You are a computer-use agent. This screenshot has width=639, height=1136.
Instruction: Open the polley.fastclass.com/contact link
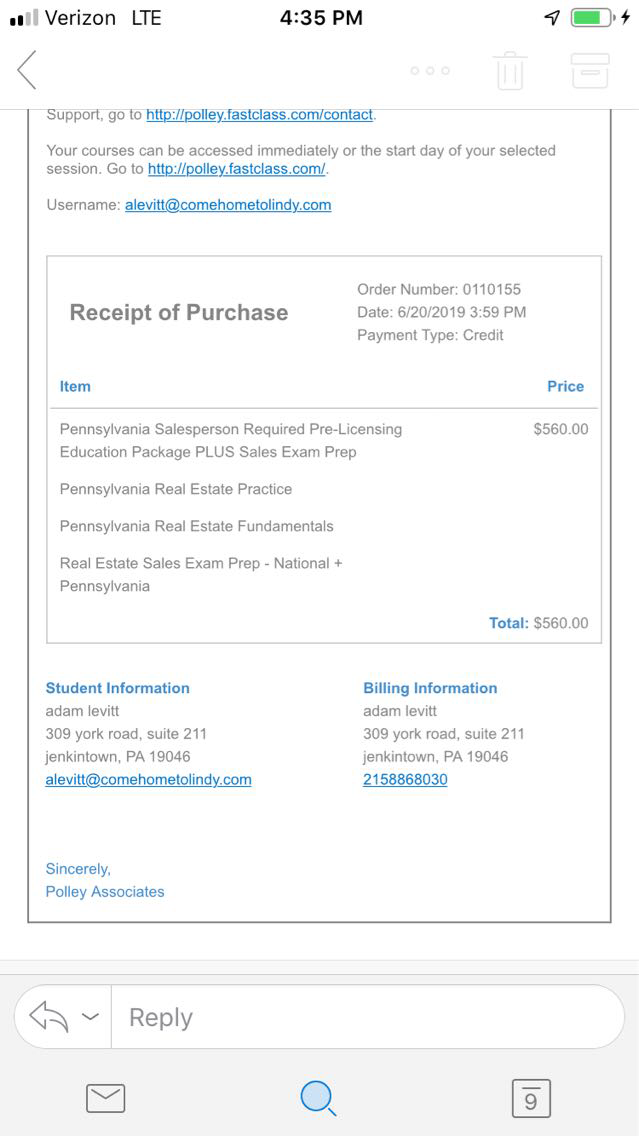click(260, 115)
